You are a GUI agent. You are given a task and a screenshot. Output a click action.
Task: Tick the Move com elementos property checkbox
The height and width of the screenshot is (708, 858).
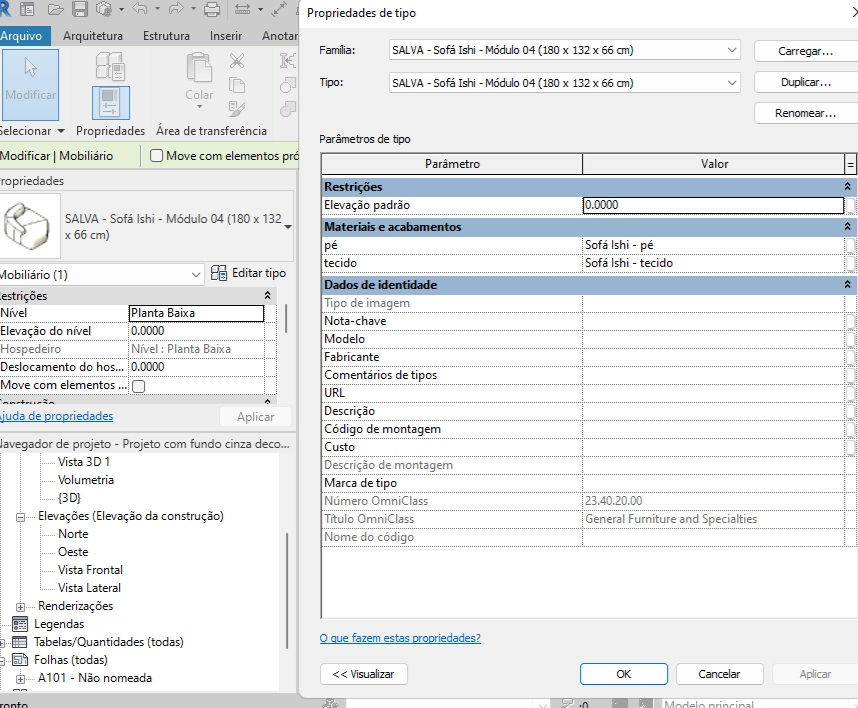click(x=139, y=386)
